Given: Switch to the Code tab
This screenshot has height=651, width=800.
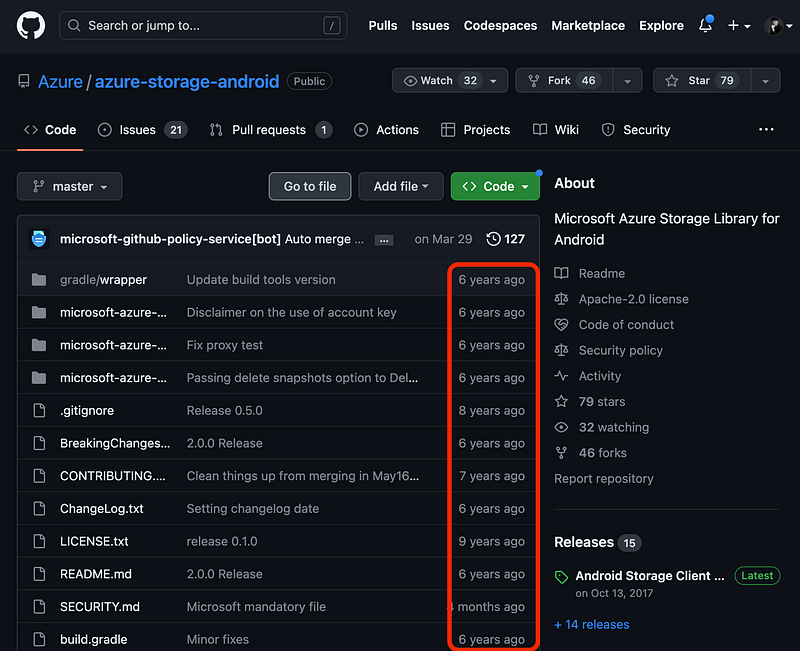Looking at the screenshot, I should [50, 130].
